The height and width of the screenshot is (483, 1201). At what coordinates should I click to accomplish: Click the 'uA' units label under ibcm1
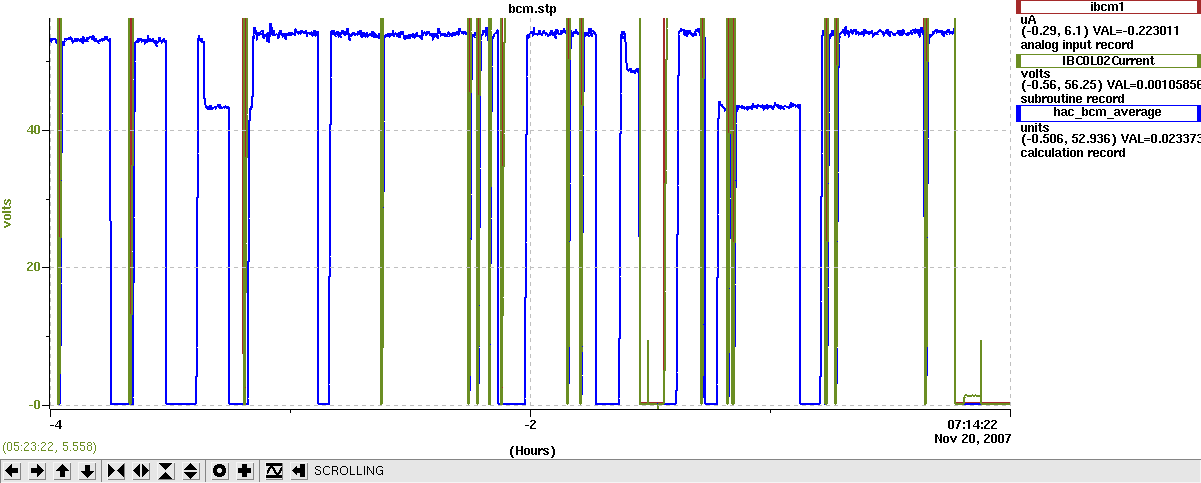1028,19
